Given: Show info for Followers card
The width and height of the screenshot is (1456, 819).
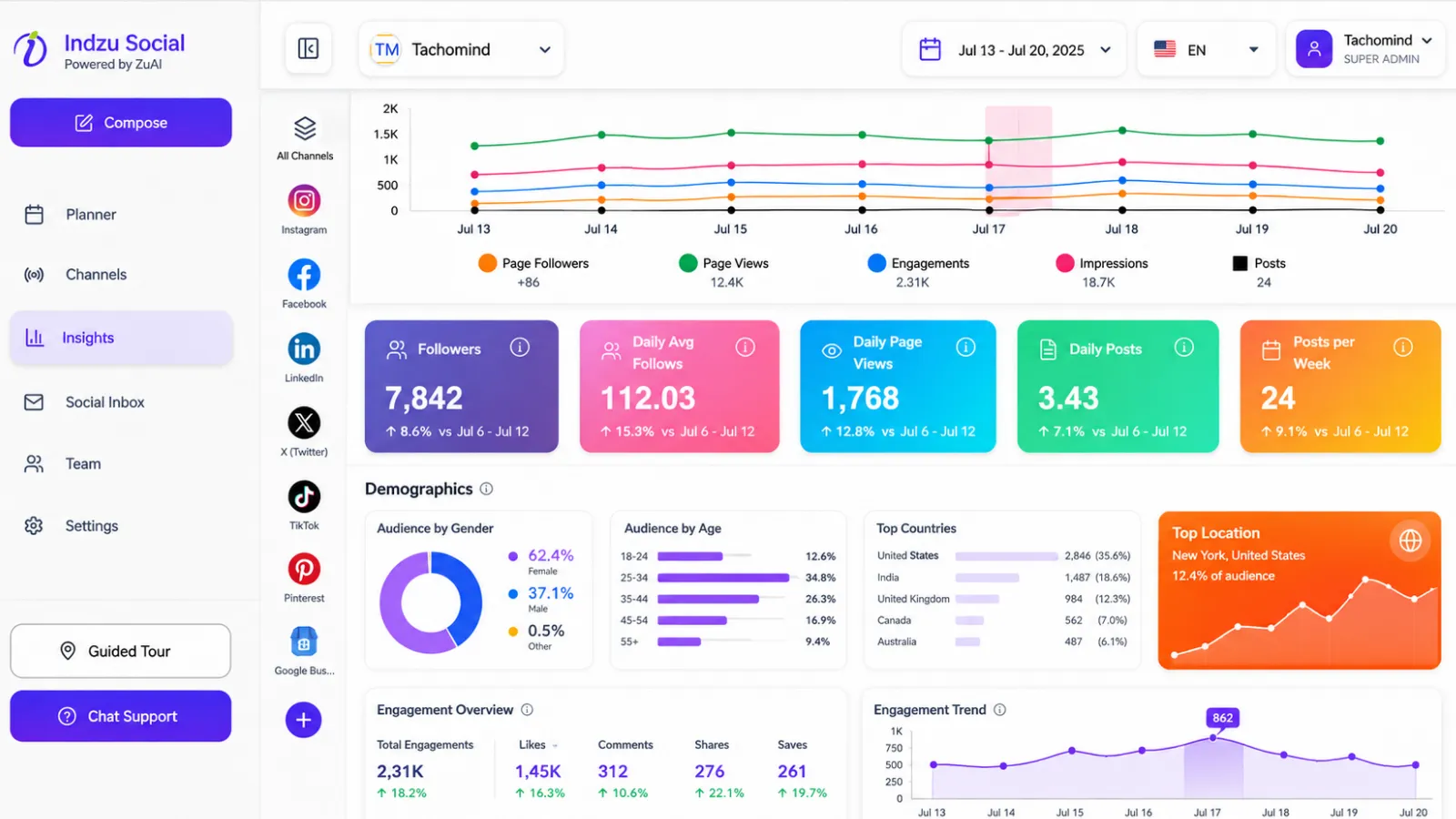Looking at the screenshot, I should tap(520, 347).
